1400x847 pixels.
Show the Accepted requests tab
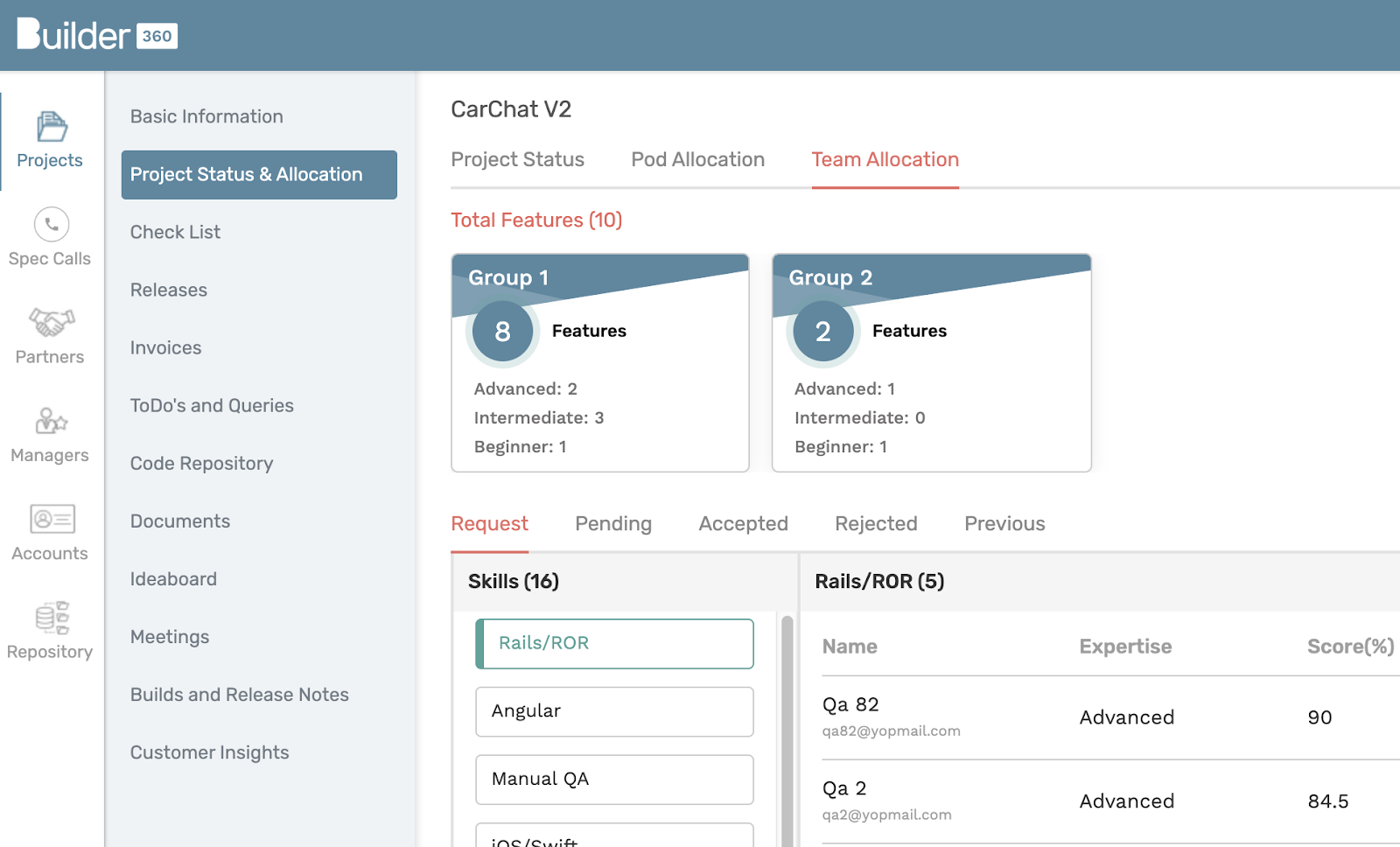pos(743,524)
